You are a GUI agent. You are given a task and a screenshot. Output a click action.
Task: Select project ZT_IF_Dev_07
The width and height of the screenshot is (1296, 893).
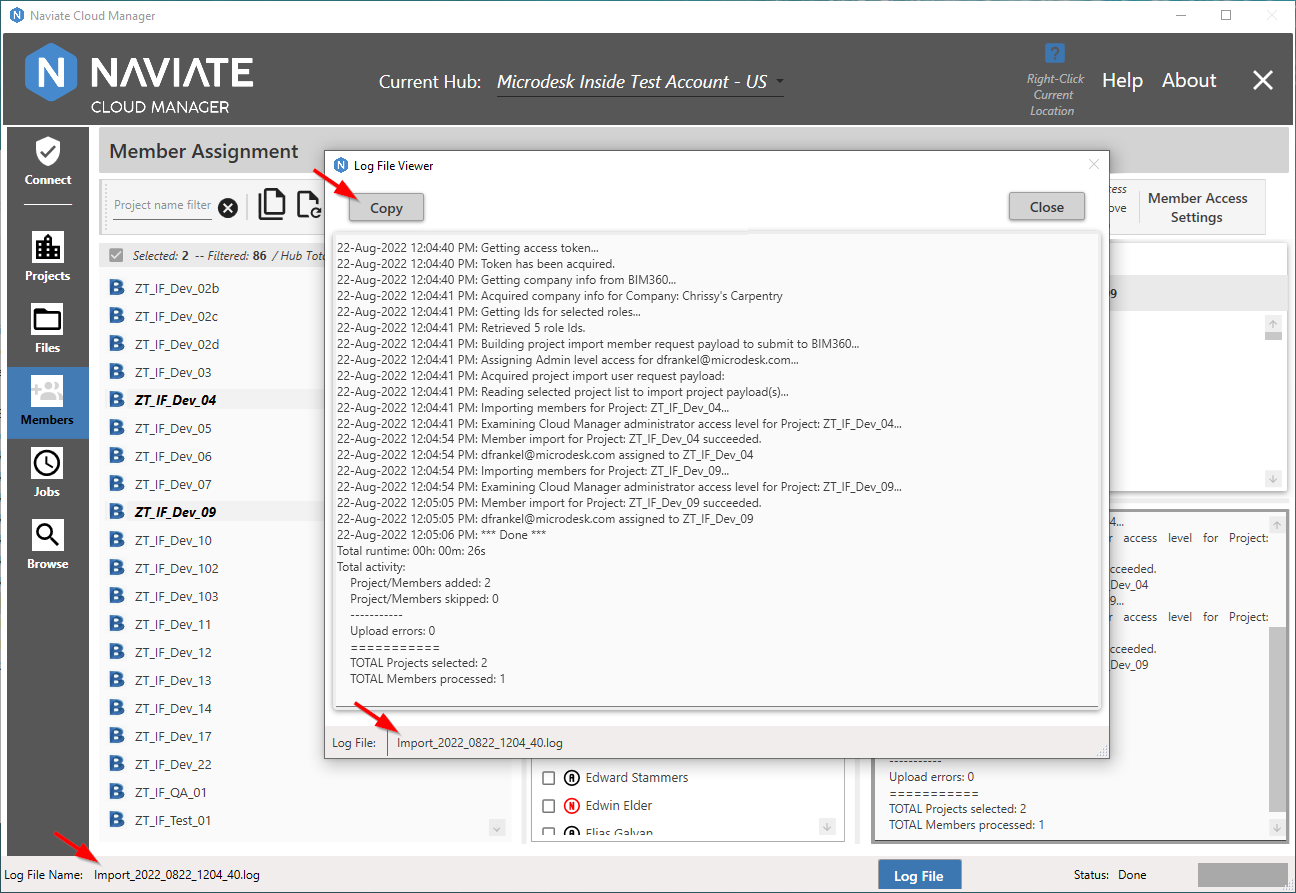[x=173, y=484]
